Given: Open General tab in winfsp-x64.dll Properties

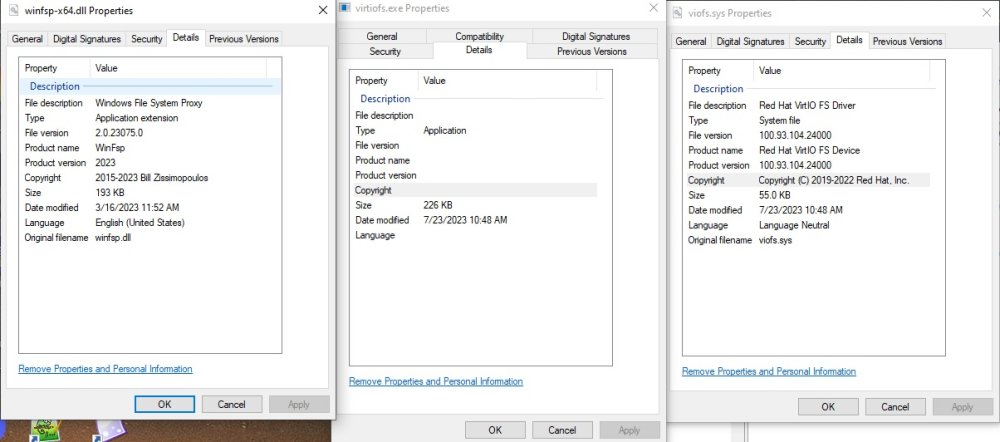Looking at the screenshot, I should [x=27, y=39].
